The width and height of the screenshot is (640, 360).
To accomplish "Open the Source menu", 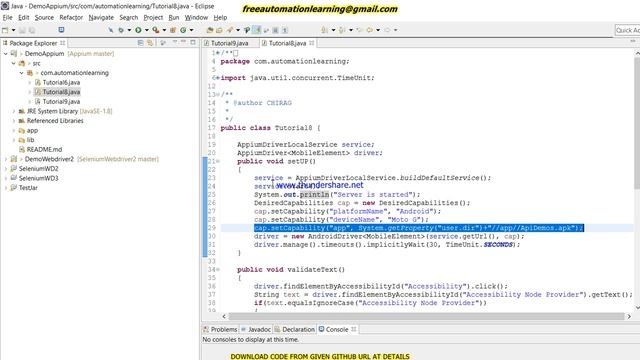I will point(44,18).
